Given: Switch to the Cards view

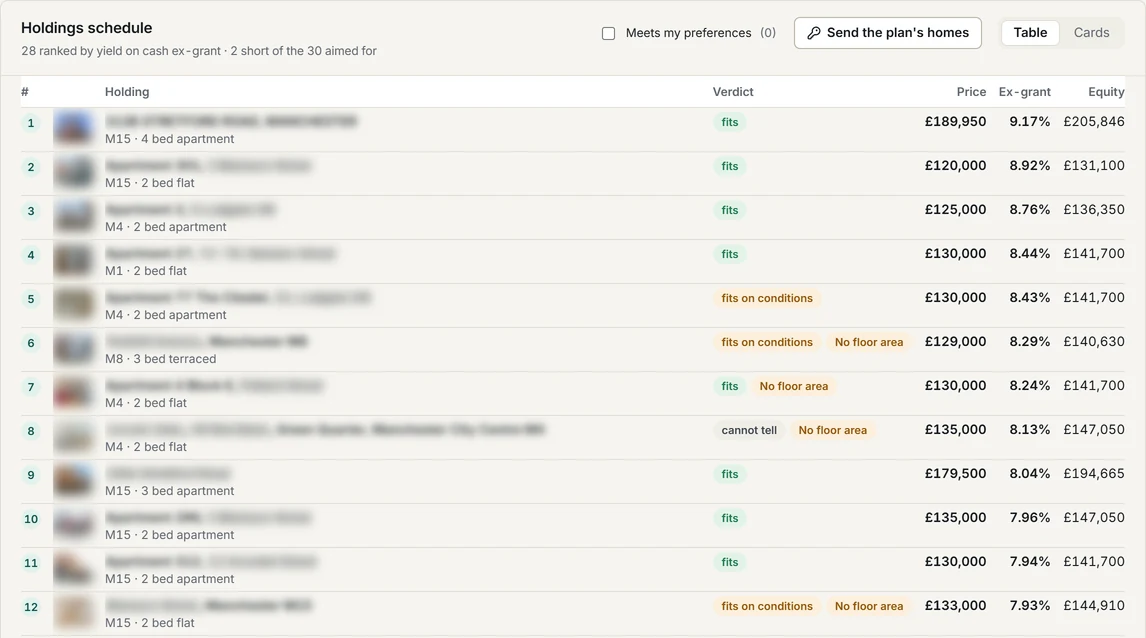Looking at the screenshot, I should tap(1091, 33).
